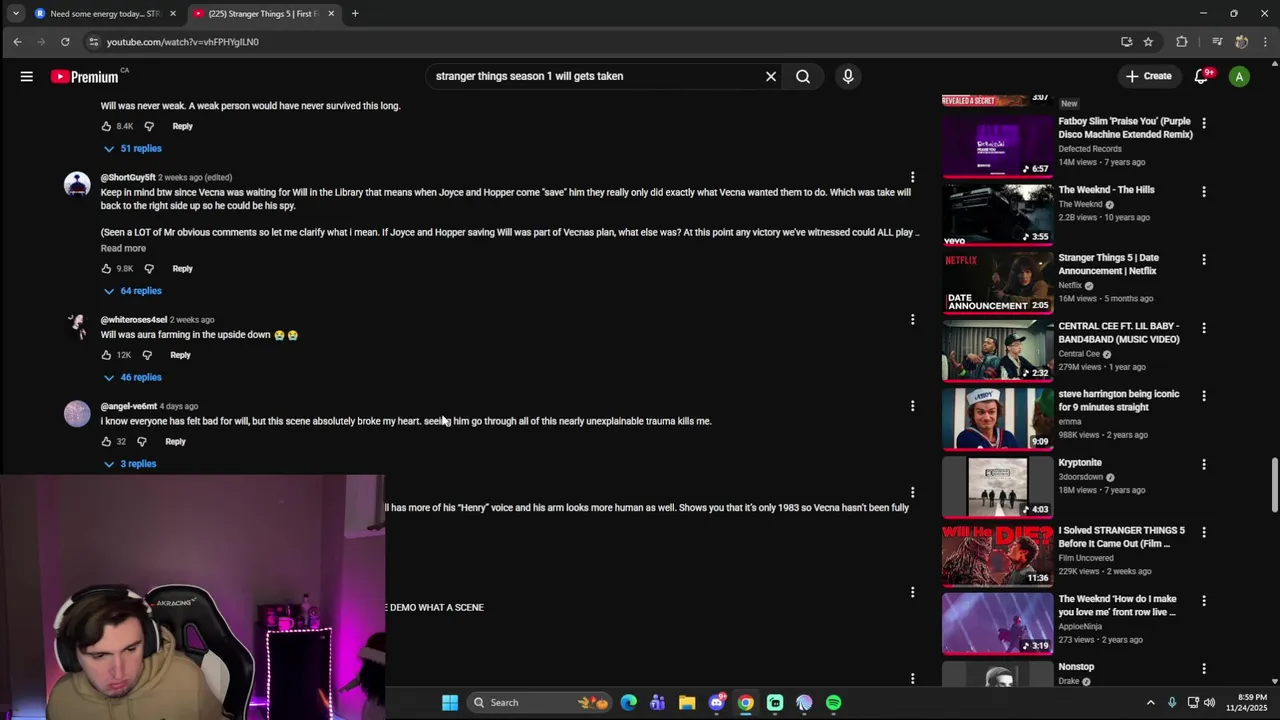
Task: Open Chrome three-dot menu
Action: pos(1266,42)
